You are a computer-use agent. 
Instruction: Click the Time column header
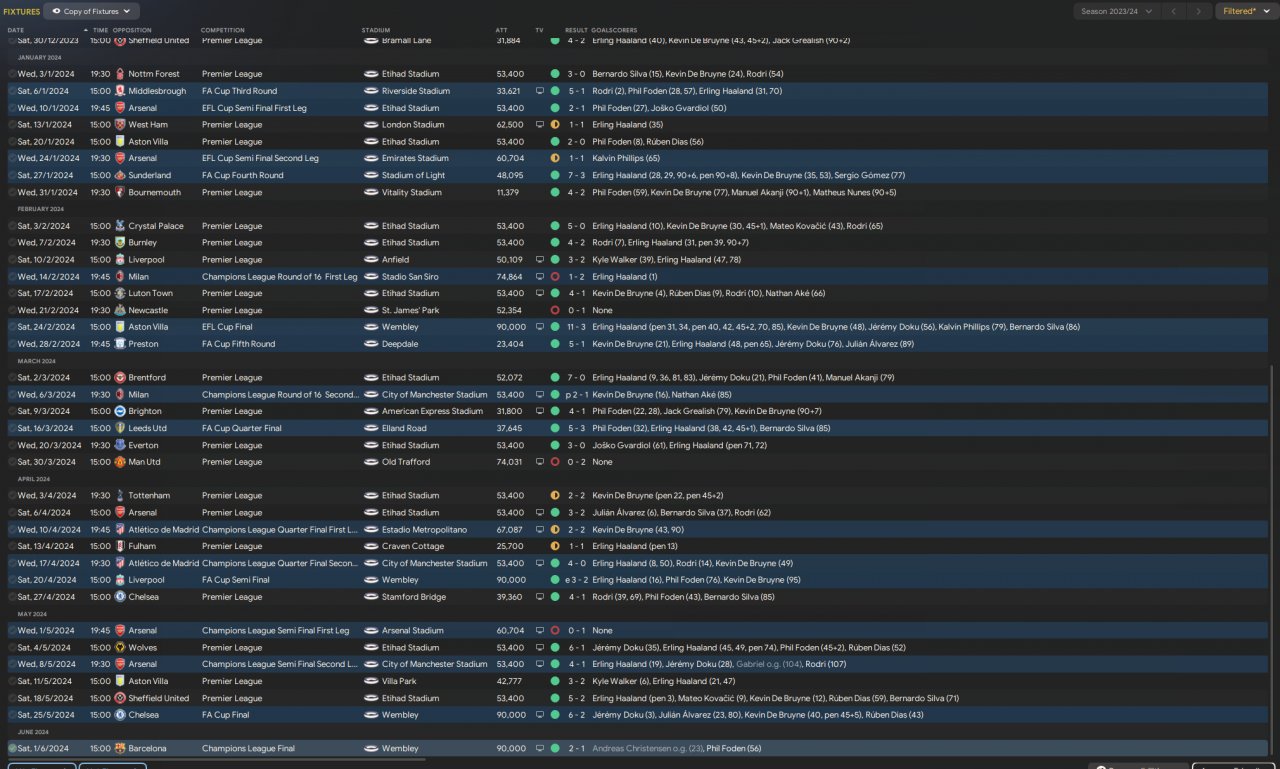tap(100, 30)
